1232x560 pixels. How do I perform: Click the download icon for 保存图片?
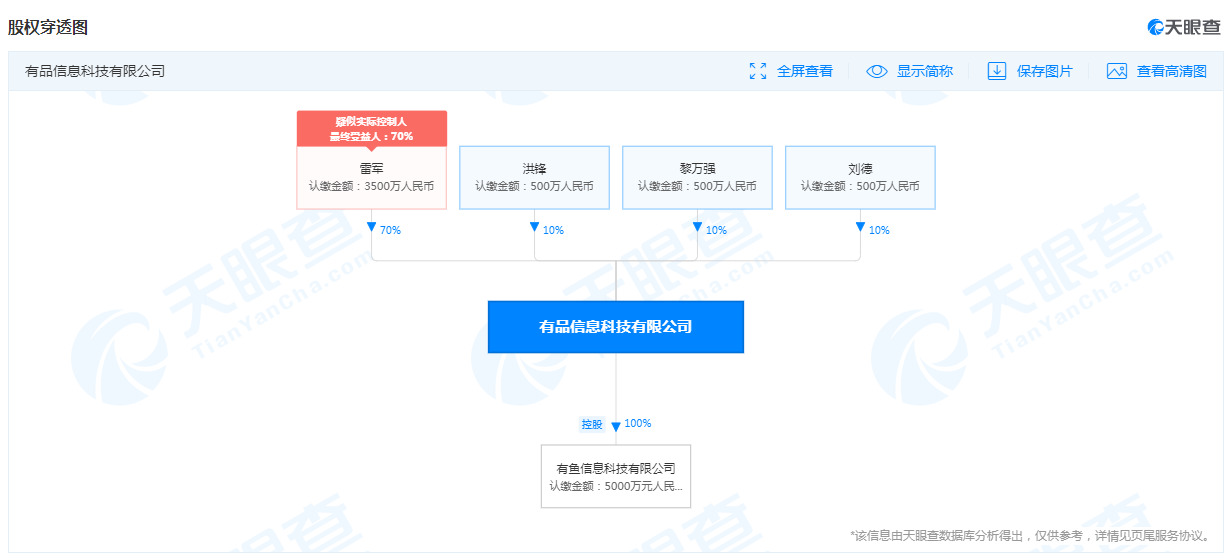pos(997,71)
